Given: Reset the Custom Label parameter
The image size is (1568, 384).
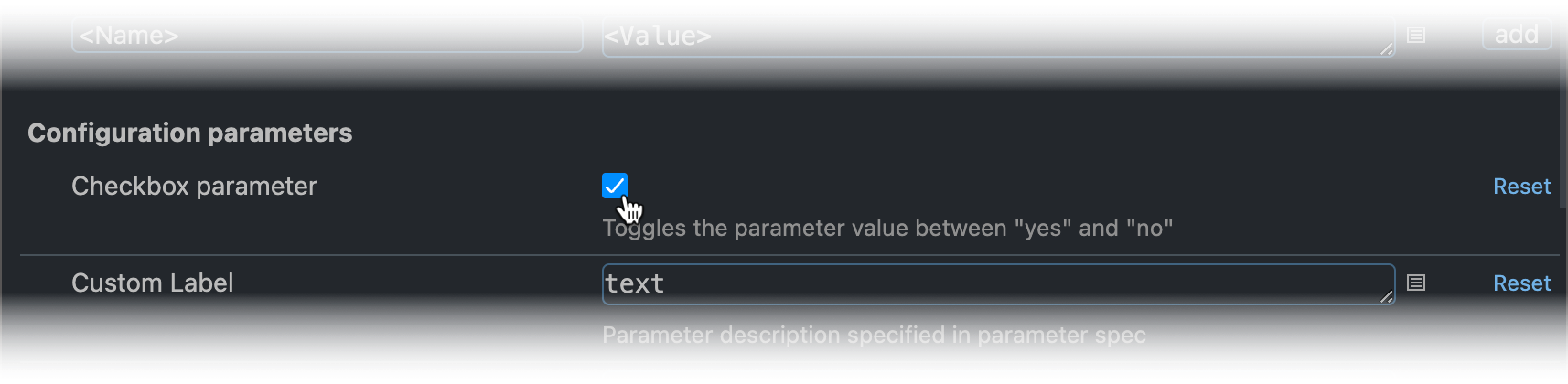Looking at the screenshot, I should (x=1521, y=283).
